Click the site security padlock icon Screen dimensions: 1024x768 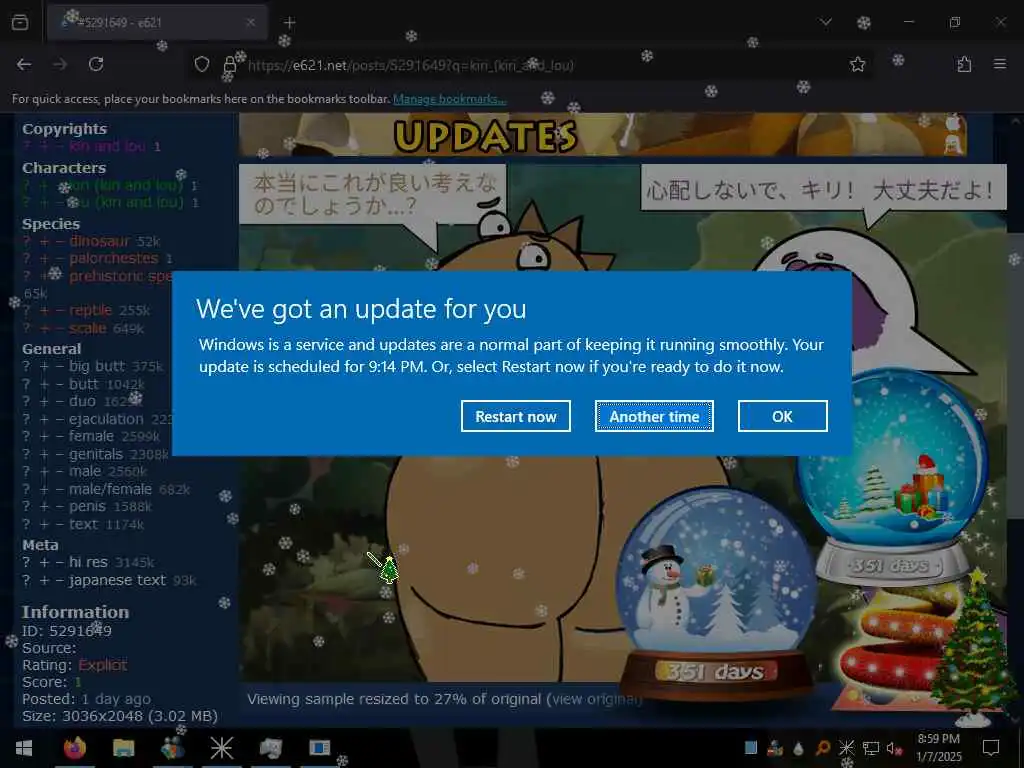230,65
